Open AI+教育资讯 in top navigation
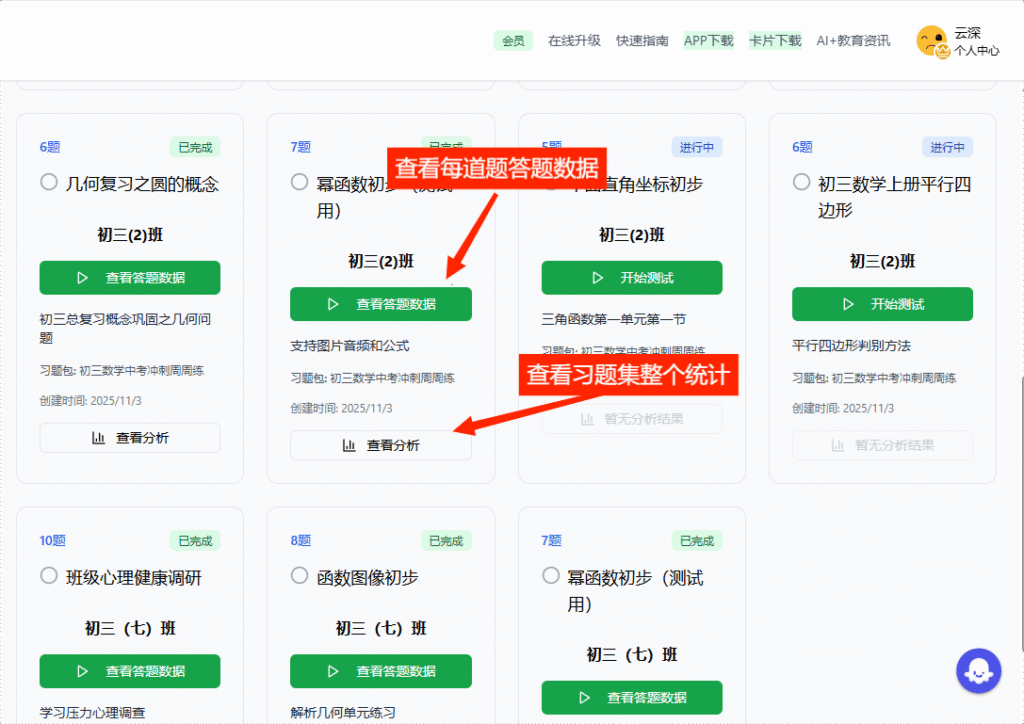 click(853, 41)
